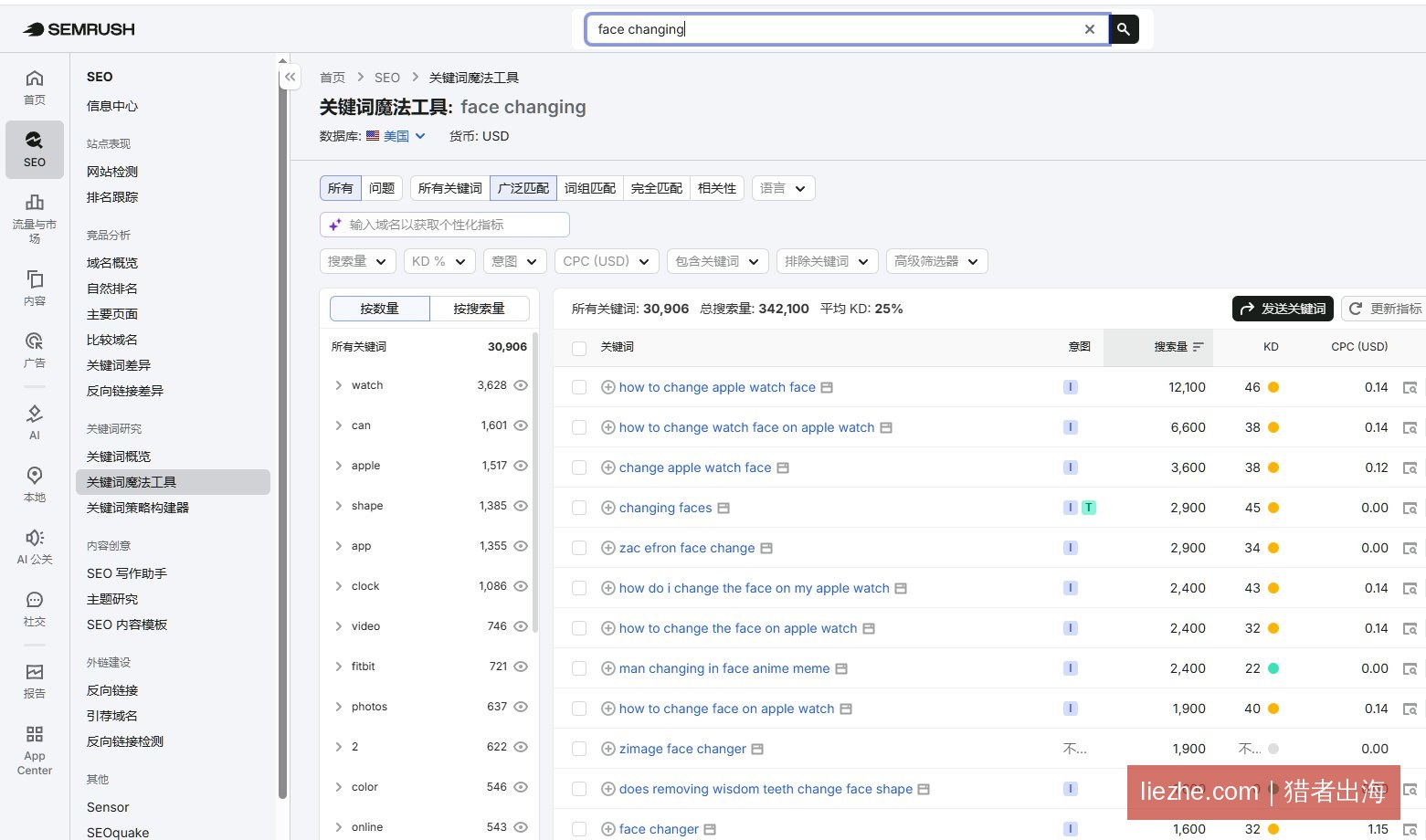Screen dimensions: 1426x840
Task: Tick the select-all keywords checkbox
Action: pos(579,348)
